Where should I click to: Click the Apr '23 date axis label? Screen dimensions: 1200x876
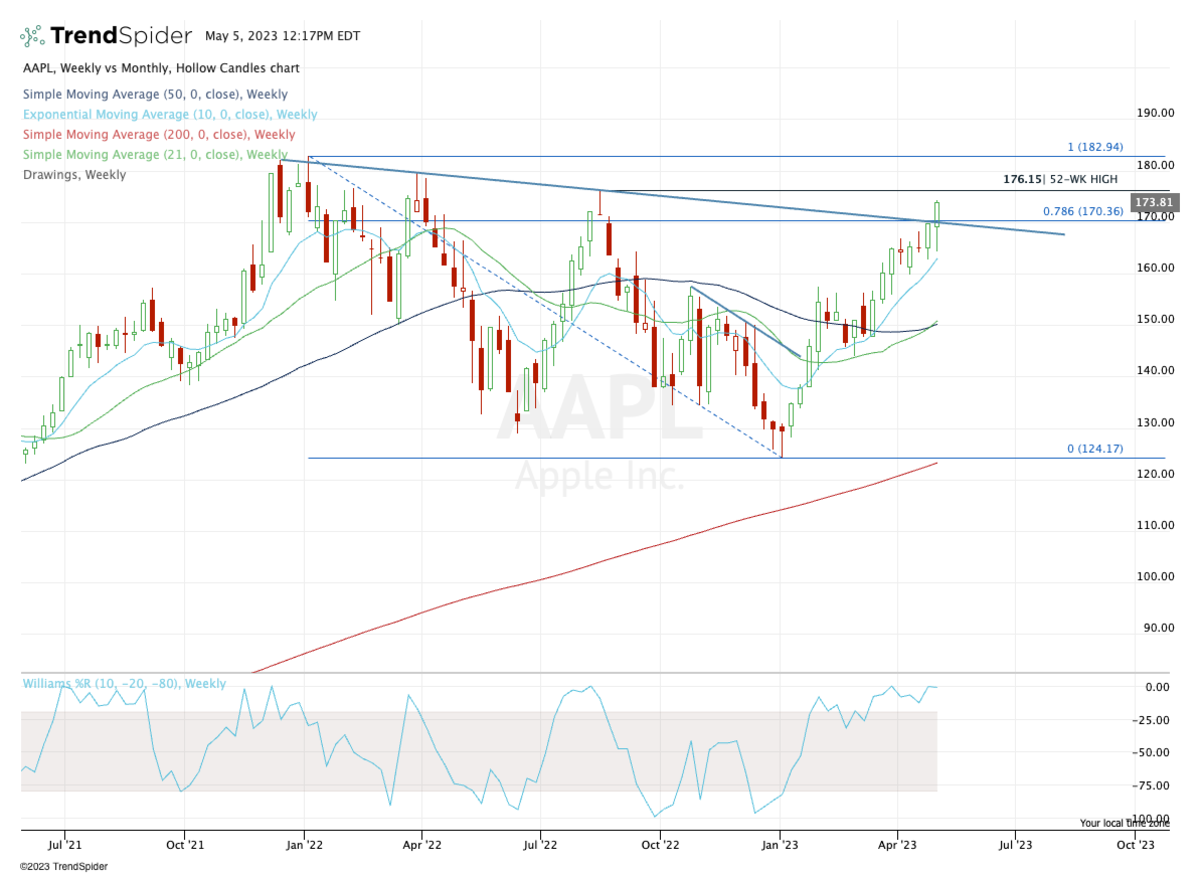pos(898,844)
